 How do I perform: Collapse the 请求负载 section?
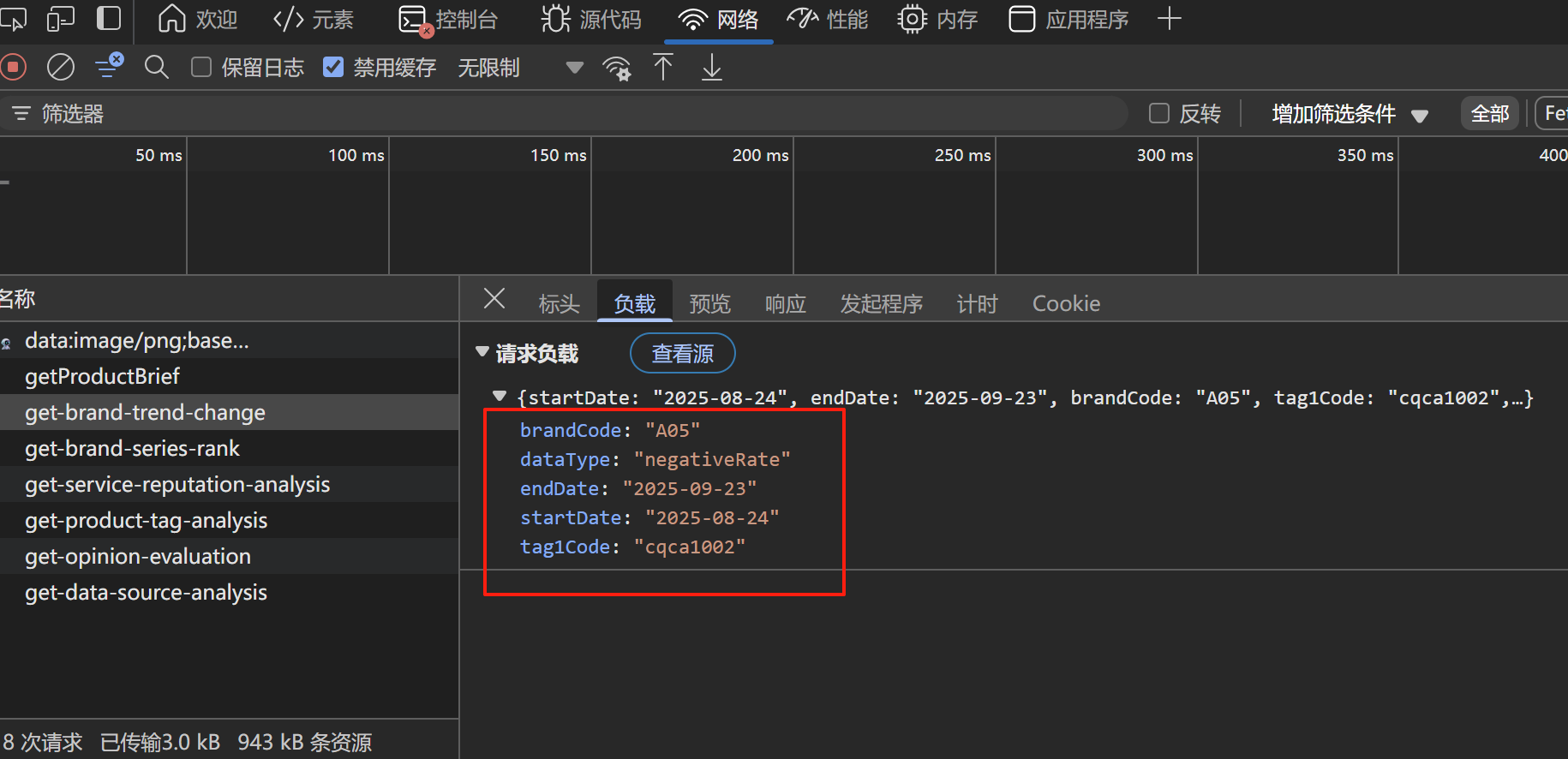point(482,352)
